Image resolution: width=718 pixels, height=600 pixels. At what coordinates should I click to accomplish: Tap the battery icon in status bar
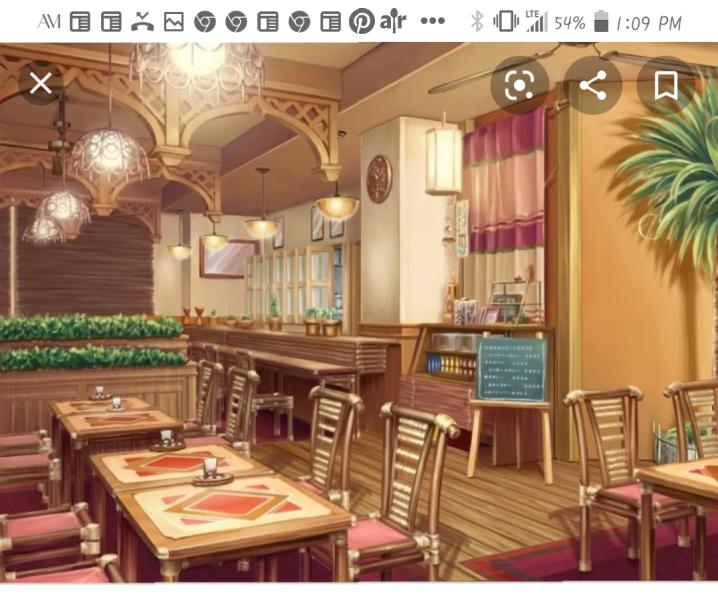[x=600, y=21]
